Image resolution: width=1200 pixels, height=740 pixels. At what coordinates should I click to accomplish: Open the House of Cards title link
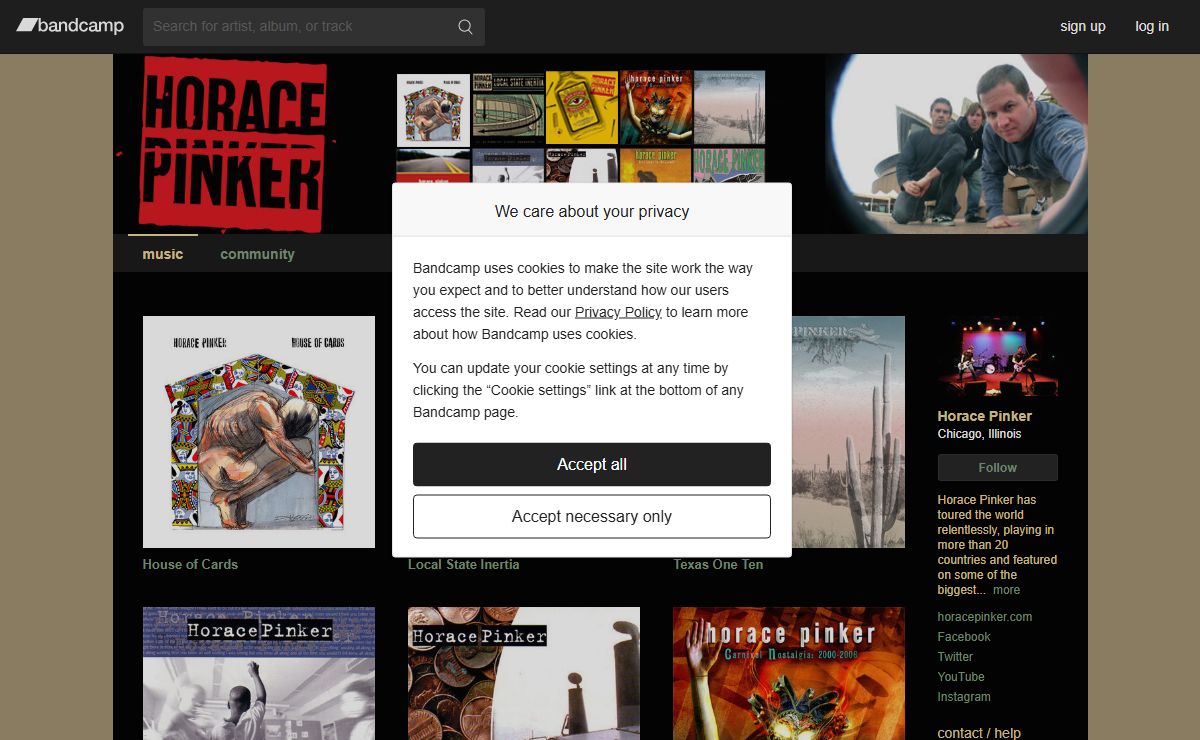click(x=190, y=564)
